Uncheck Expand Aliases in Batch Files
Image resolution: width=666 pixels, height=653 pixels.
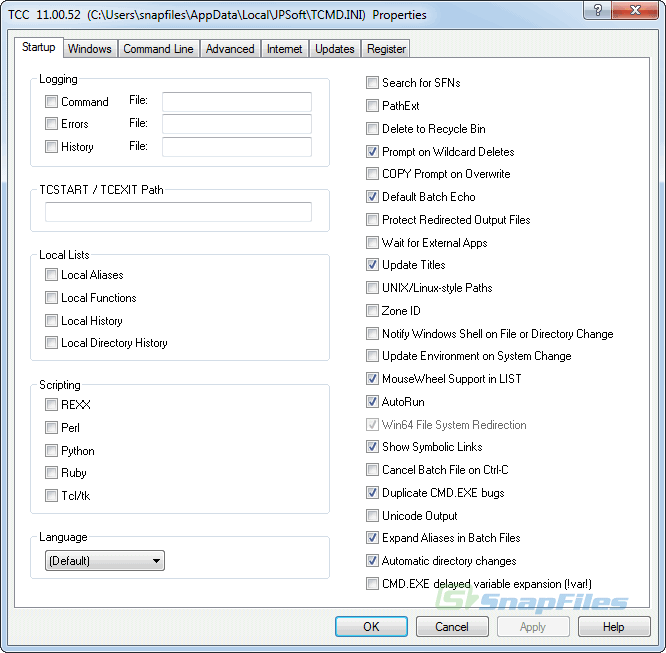tap(372, 537)
